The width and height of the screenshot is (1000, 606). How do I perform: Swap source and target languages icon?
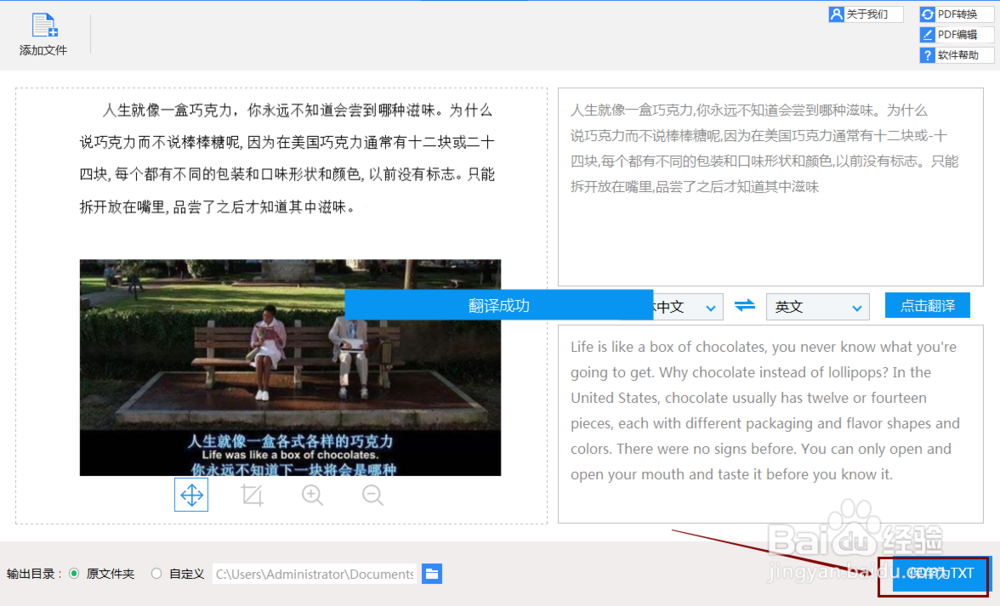[744, 306]
